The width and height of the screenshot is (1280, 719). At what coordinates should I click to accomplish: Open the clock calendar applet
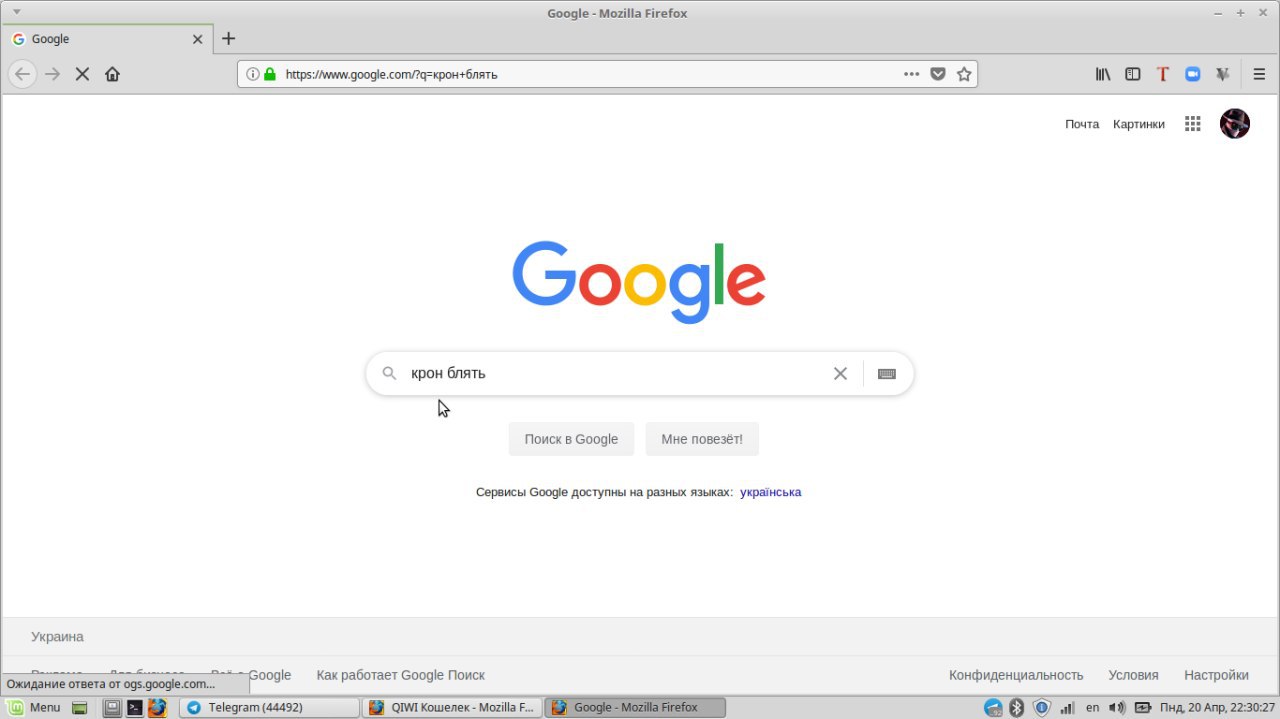click(1217, 707)
